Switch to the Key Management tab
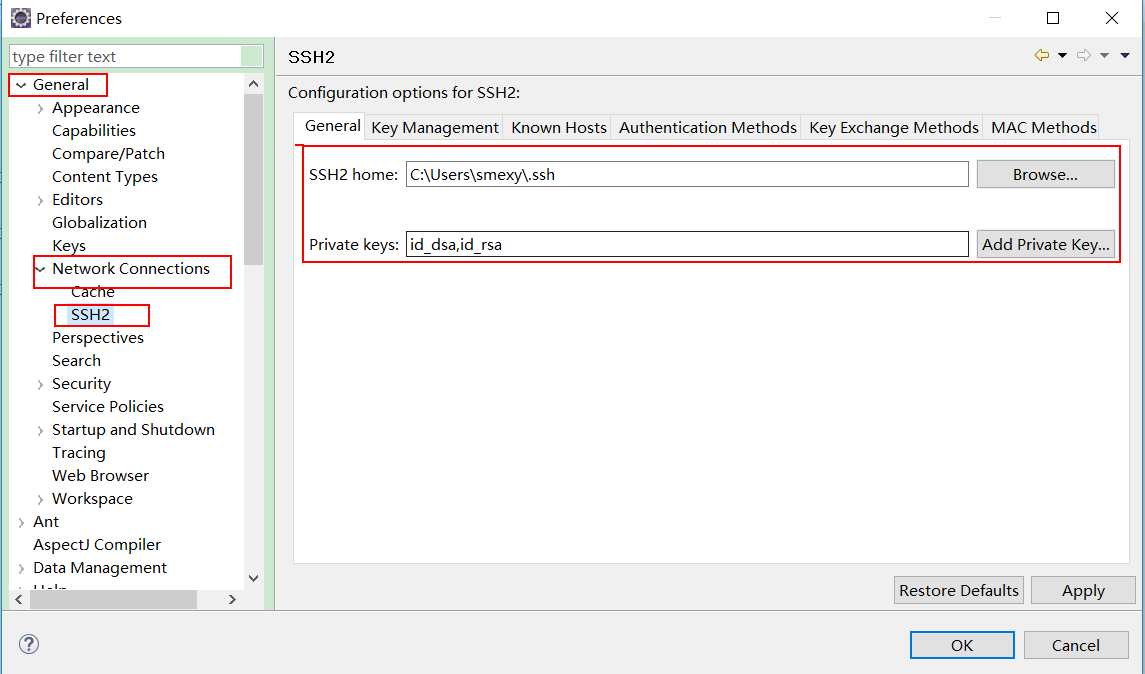 (434, 128)
